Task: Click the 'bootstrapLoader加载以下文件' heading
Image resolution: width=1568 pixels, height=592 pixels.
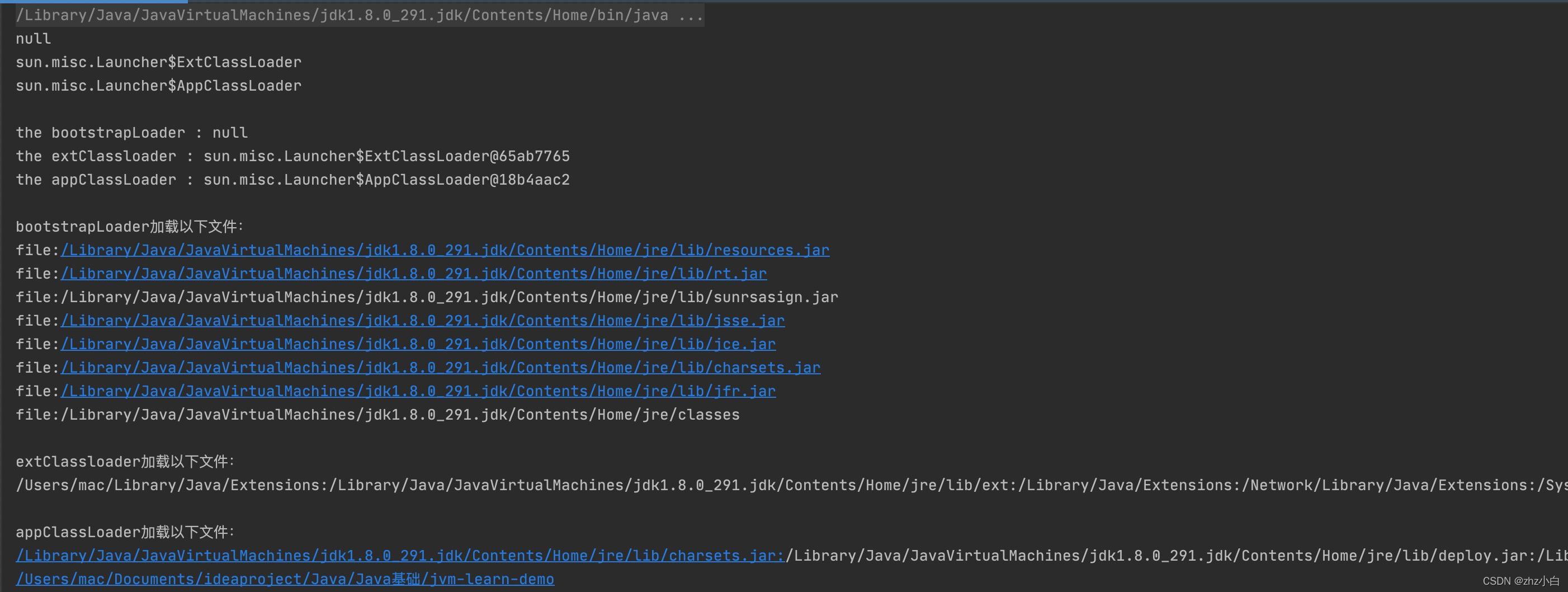Action: (130, 227)
